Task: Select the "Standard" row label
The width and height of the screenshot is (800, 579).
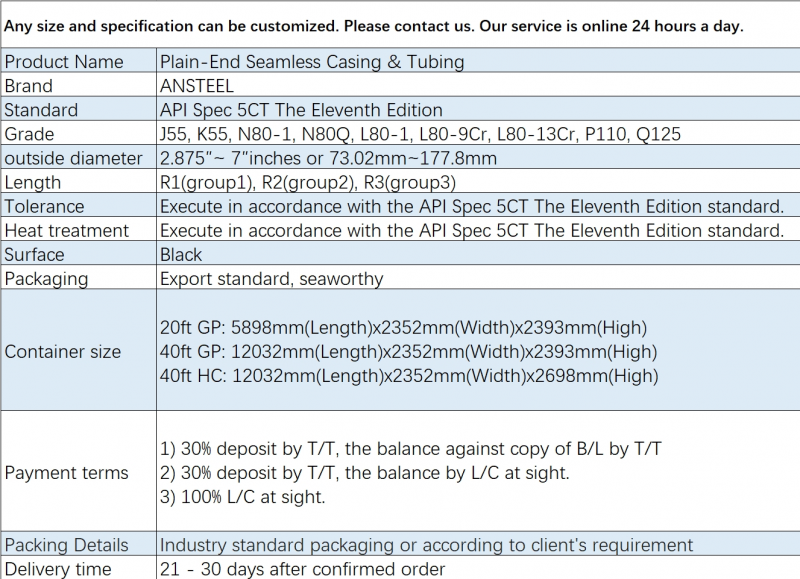Action: click(41, 110)
